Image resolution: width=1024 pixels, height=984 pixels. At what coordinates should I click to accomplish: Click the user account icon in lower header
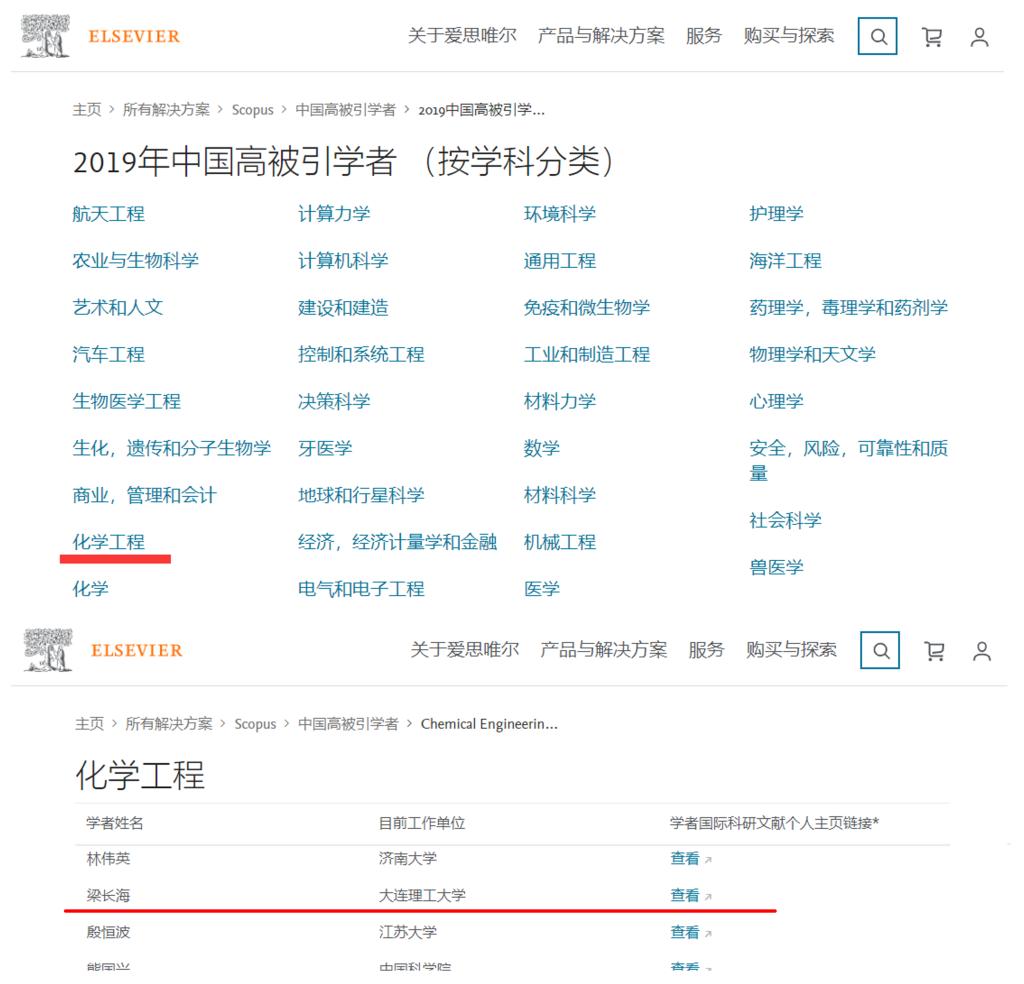pyautogui.click(x=982, y=650)
